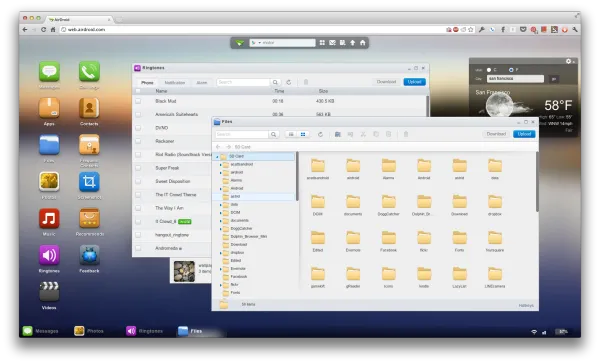Screen dimensions: 600x364
Task: Open the Messages desktop icon
Action: (49, 72)
